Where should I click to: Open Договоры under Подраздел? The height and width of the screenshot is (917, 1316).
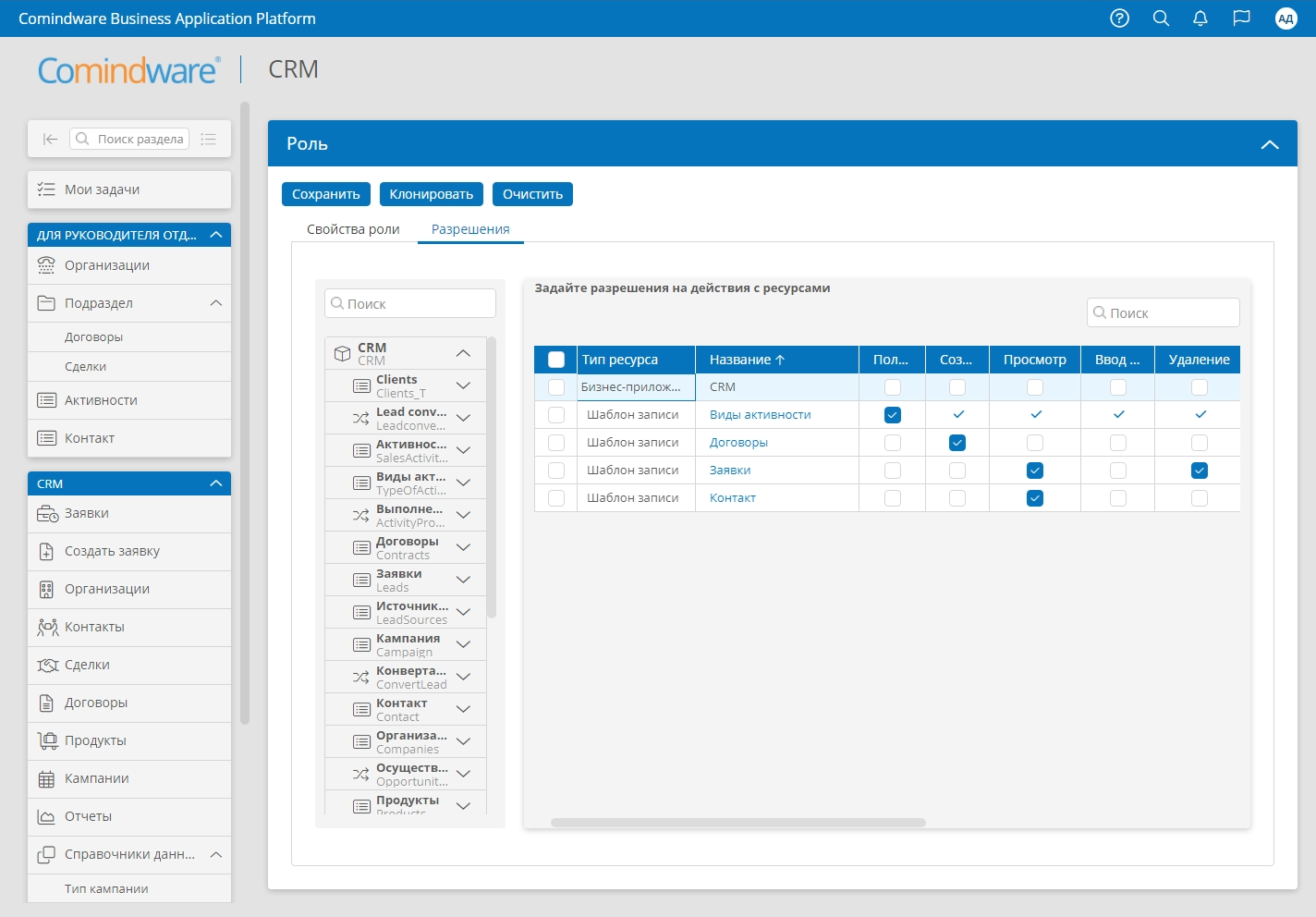click(129, 336)
